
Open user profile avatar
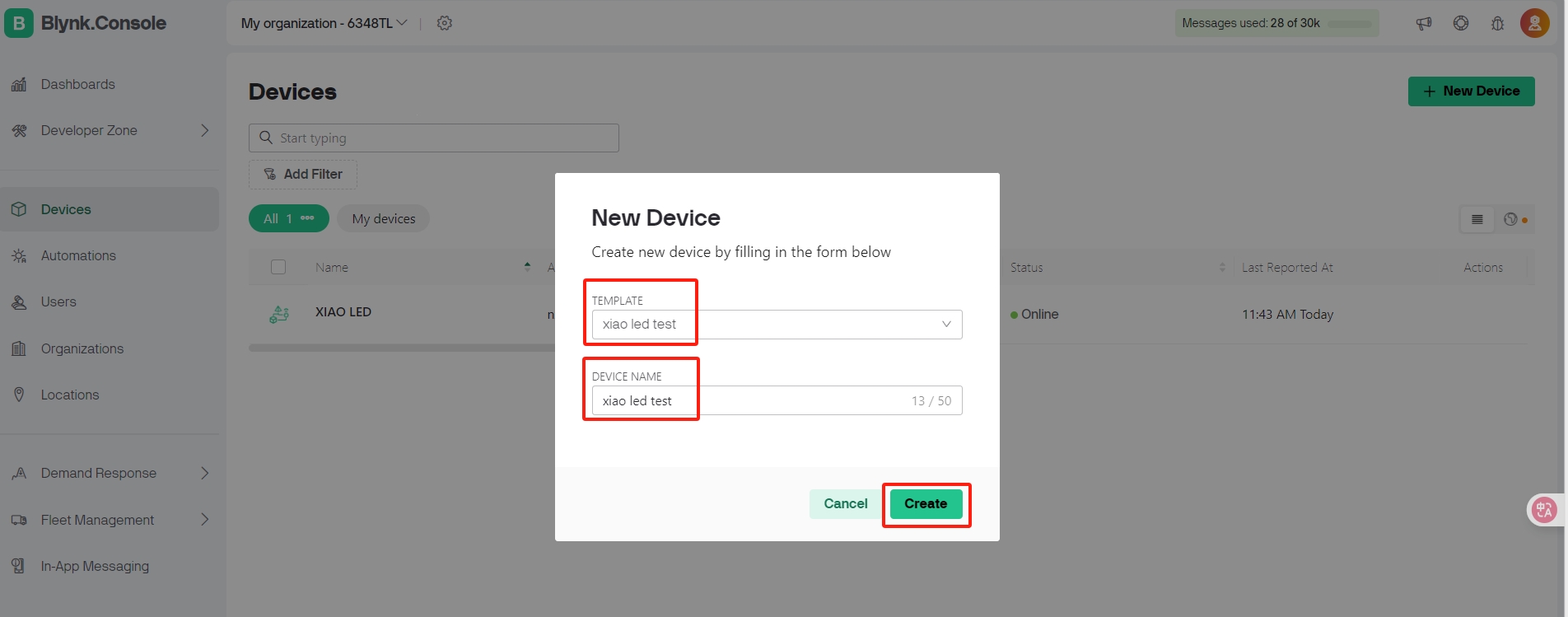click(x=1535, y=23)
